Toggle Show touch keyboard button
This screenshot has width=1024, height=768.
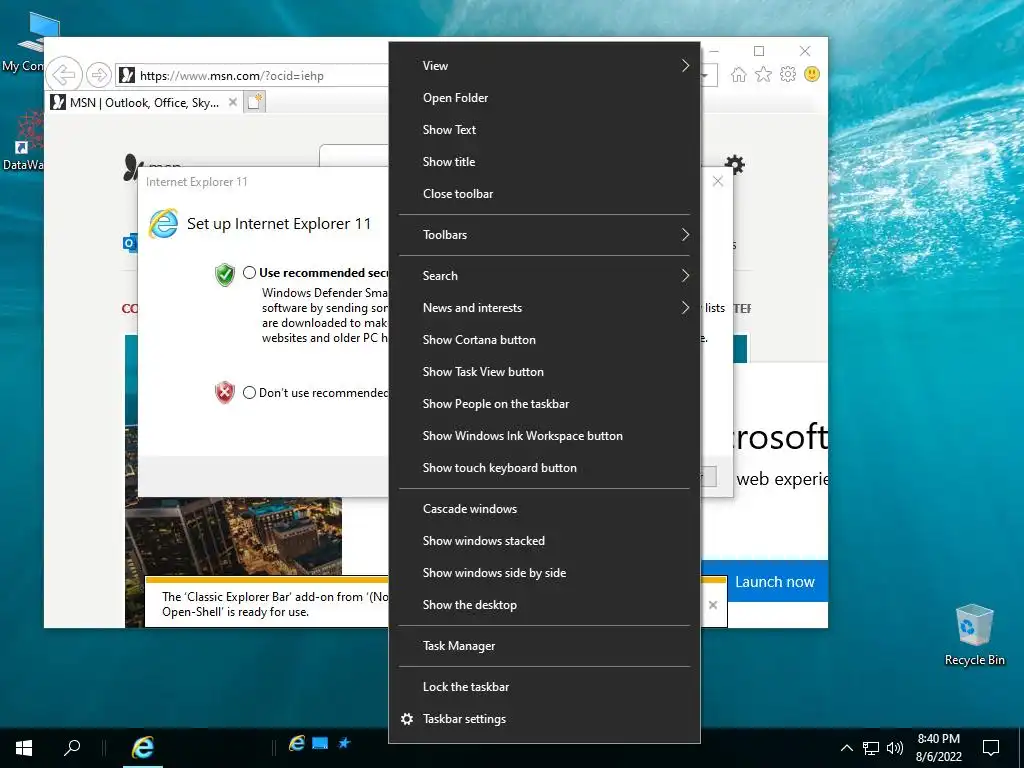pos(544,468)
